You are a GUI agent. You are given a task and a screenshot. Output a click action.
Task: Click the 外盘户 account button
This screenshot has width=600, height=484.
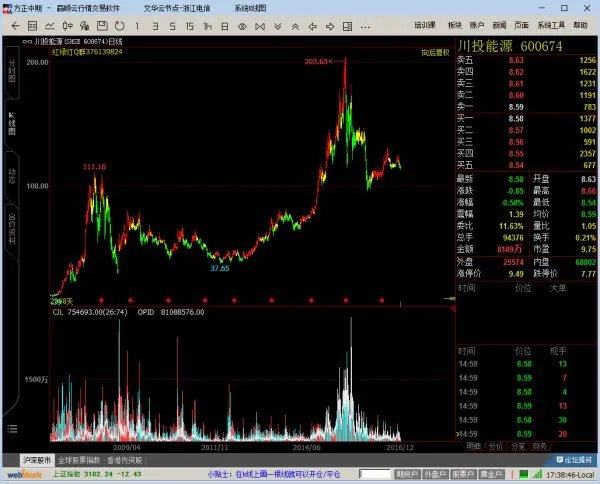coord(435,474)
